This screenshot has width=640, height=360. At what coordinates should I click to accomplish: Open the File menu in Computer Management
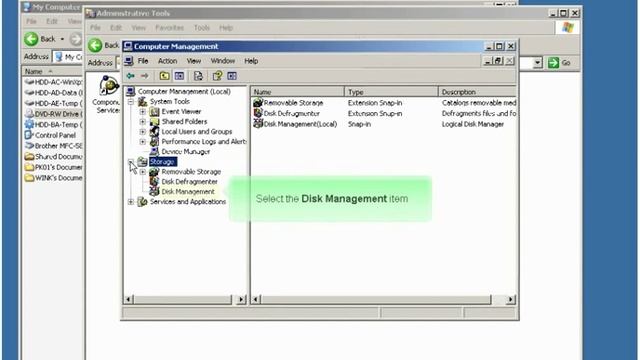click(143, 61)
